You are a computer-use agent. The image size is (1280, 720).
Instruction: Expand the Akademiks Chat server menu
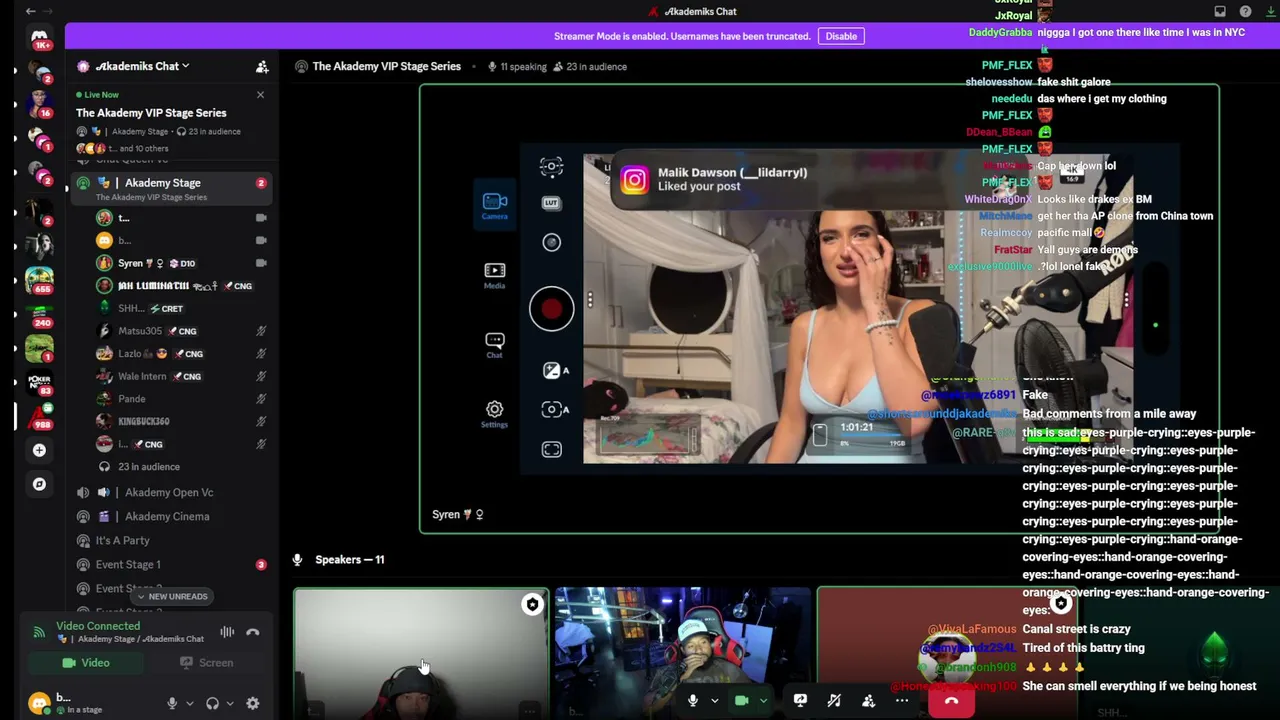[142, 66]
